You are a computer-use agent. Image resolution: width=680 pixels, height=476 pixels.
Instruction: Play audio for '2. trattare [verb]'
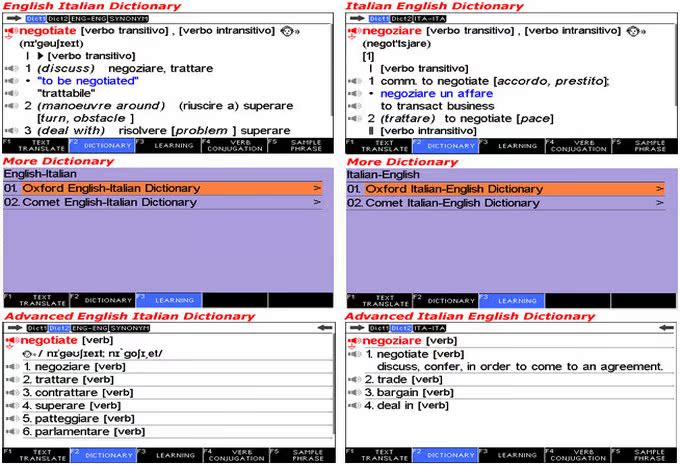(x=12, y=380)
